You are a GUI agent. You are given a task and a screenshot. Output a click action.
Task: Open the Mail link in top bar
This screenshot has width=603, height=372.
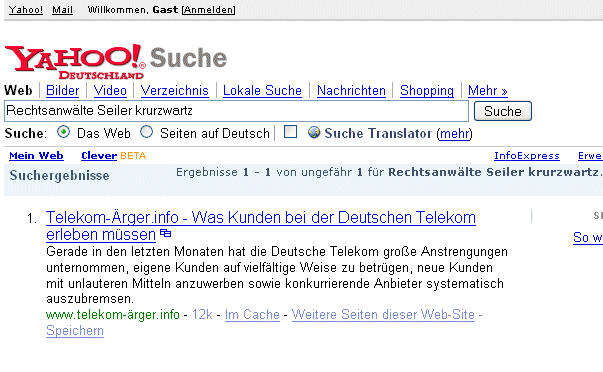click(62, 10)
